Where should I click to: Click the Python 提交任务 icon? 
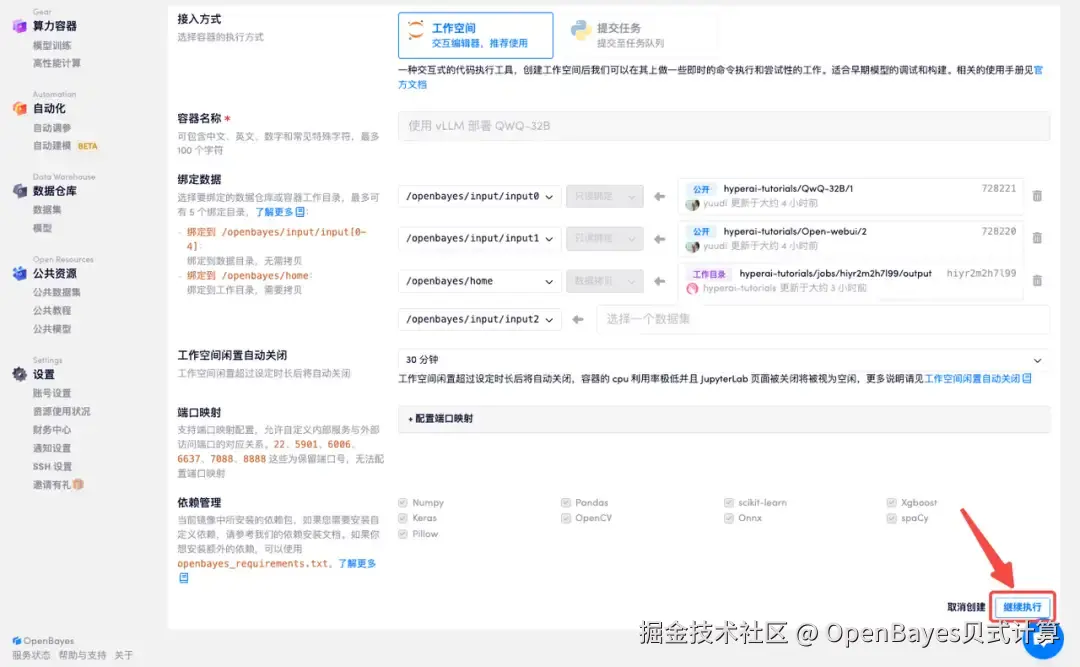click(581, 30)
